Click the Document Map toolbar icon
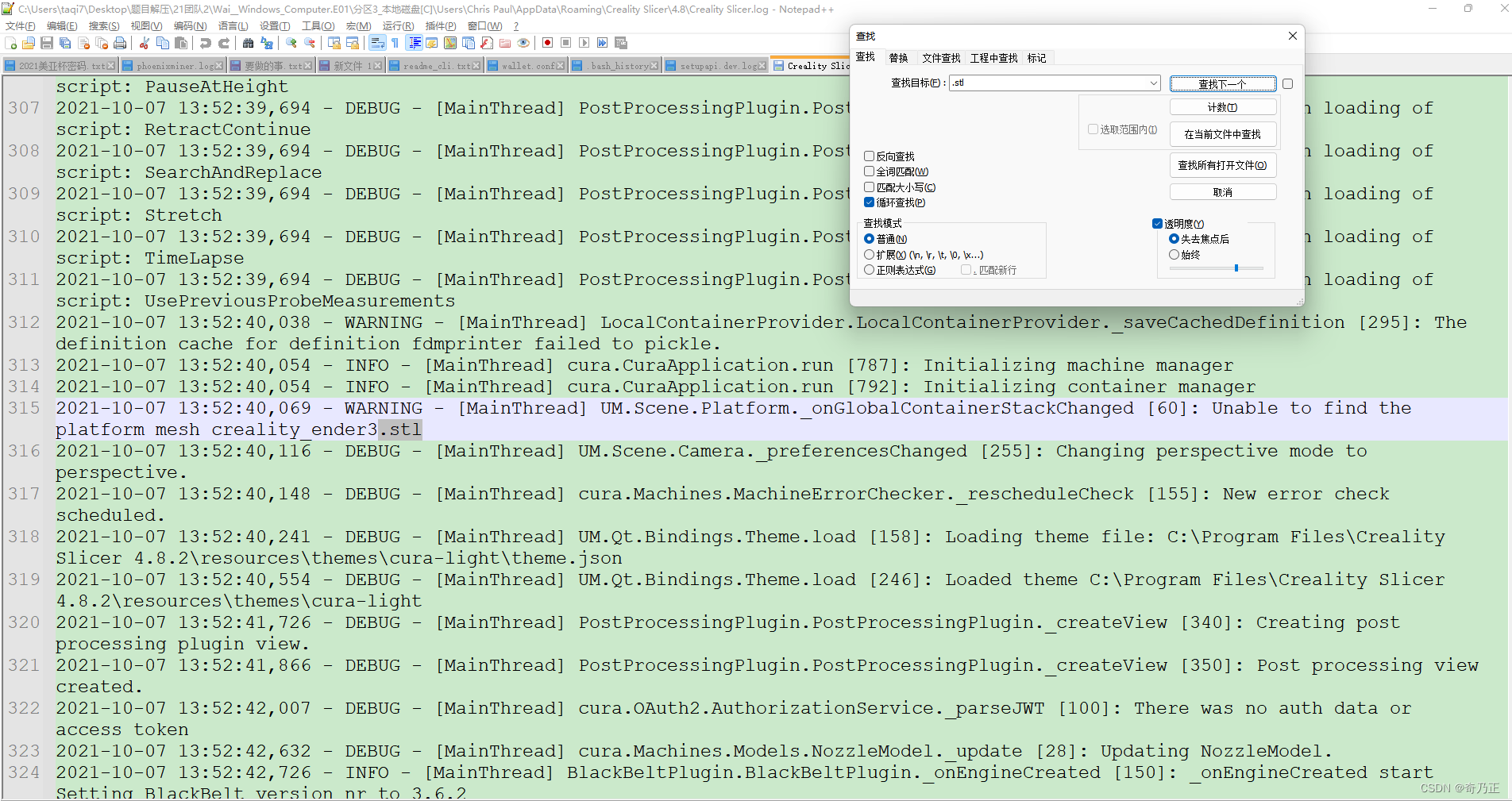This screenshot has height=801, width=1512. point(450,43)
